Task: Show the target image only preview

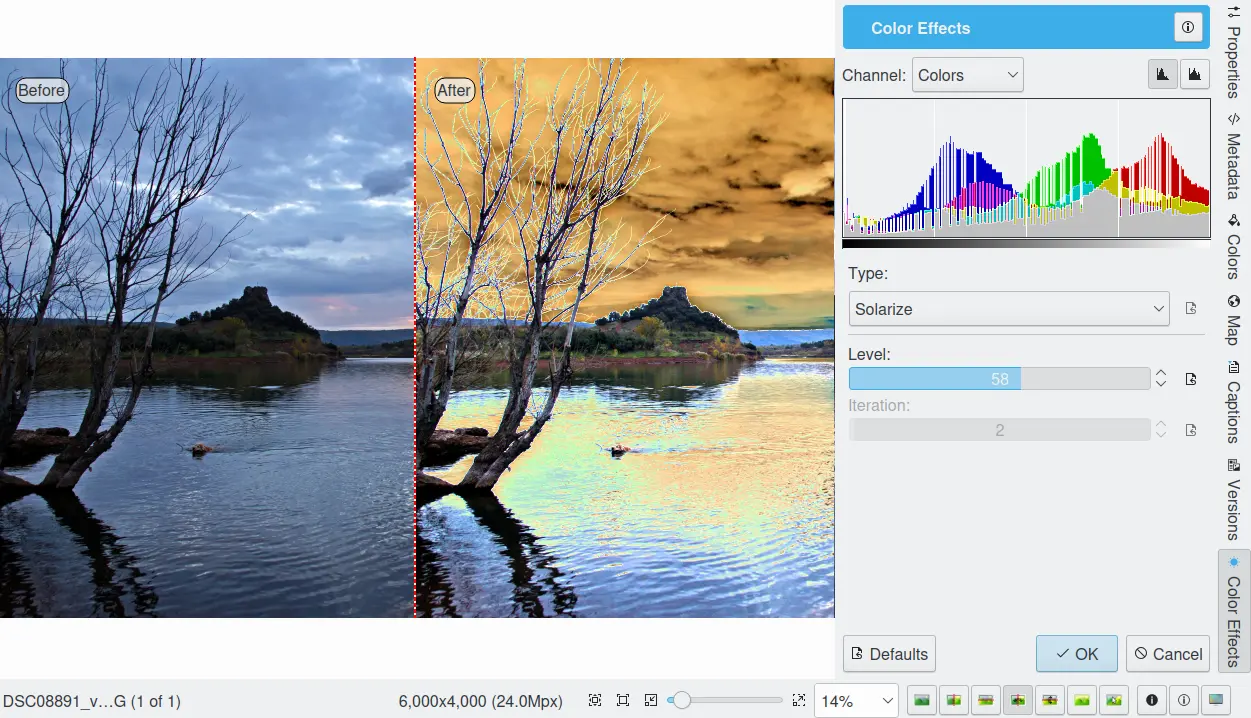Action: point(1082,701)
